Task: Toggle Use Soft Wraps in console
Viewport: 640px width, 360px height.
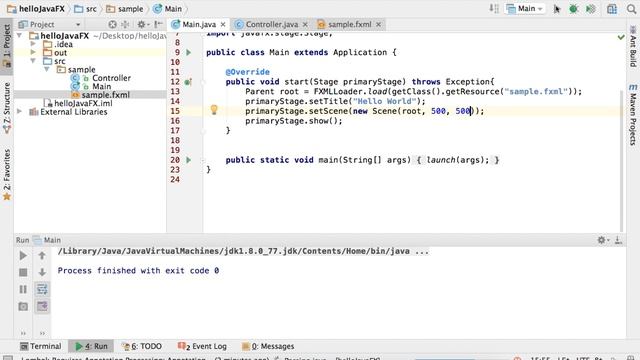Action: tap(42, 289)
